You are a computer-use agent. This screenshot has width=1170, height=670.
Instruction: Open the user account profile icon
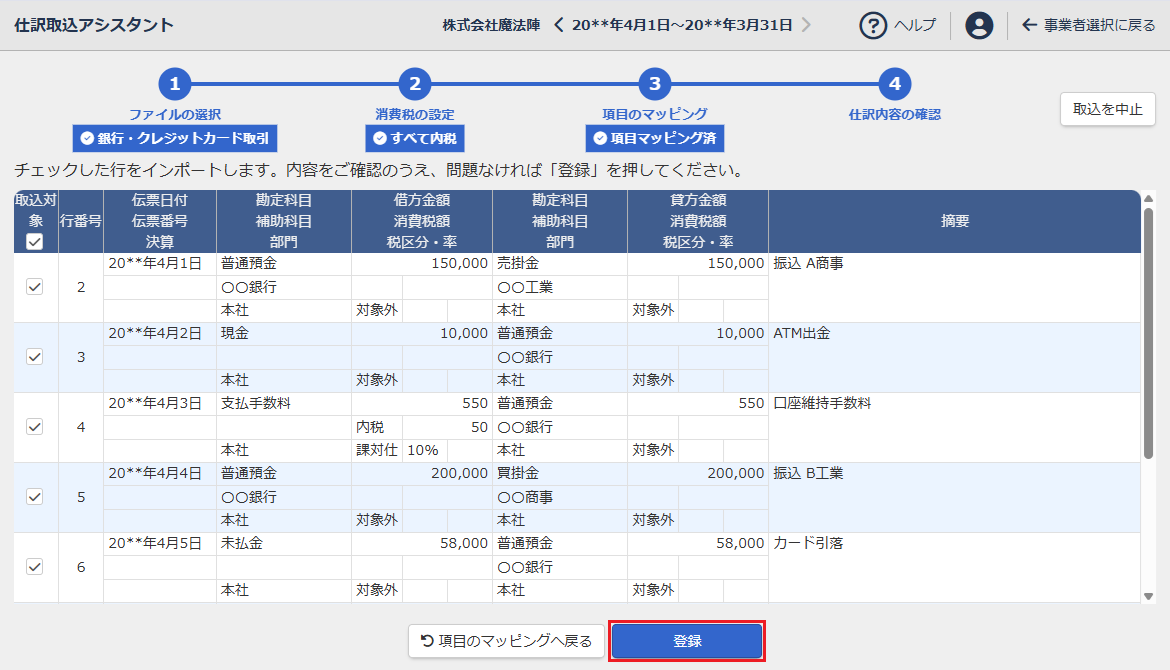coord(979,25)
